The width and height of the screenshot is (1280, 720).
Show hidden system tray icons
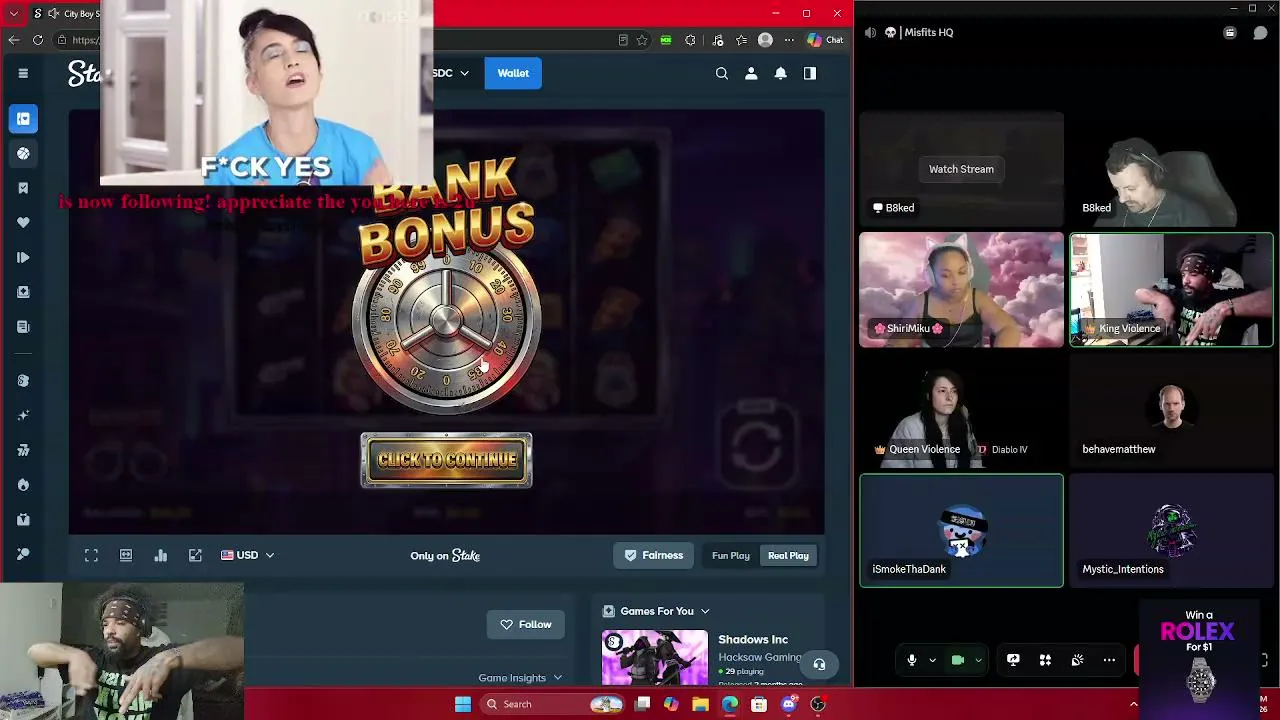point(1133,704)
